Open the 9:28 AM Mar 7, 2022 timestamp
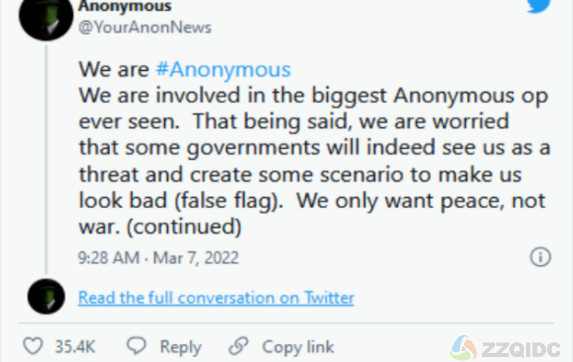 click(158, 258)
